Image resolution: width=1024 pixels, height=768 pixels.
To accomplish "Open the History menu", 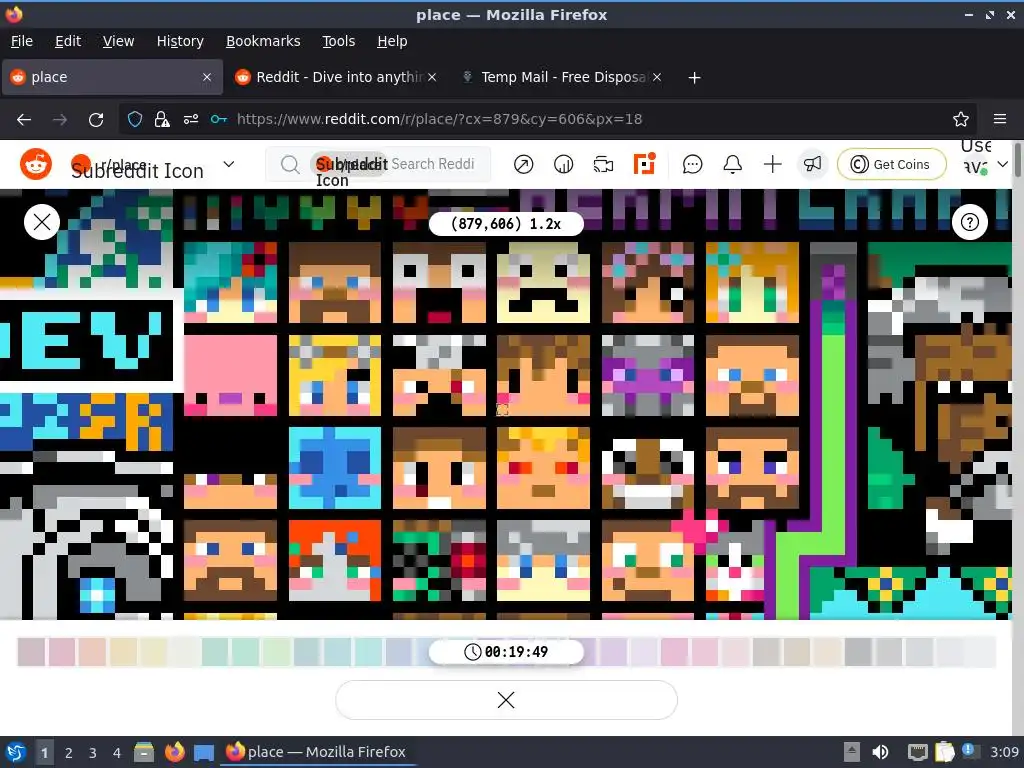I will 180,41.
